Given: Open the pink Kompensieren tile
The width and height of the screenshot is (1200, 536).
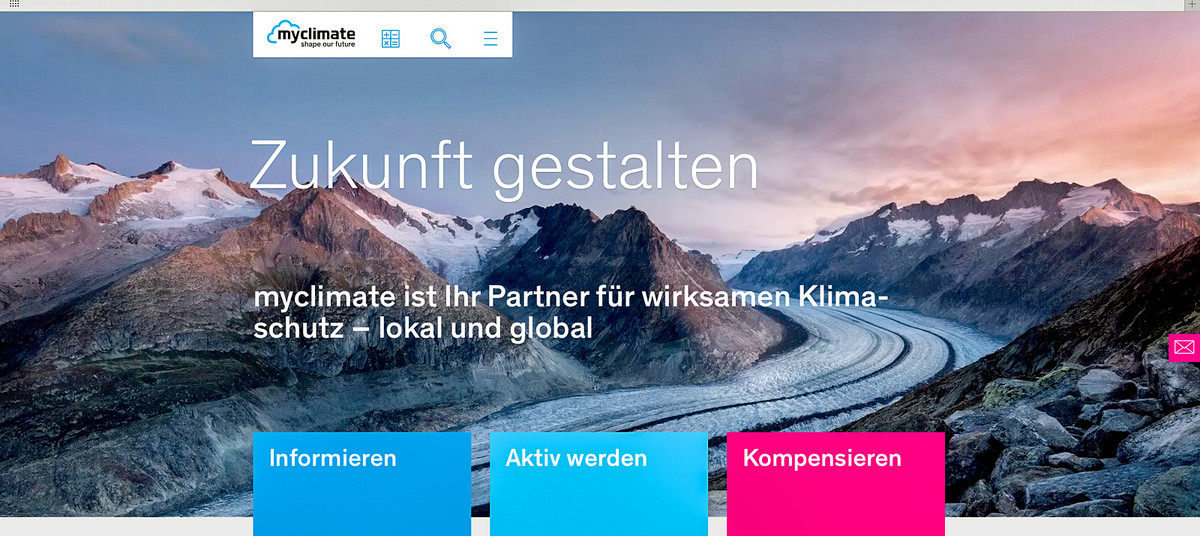Looking at the screenshot, I should pos(836,484).
